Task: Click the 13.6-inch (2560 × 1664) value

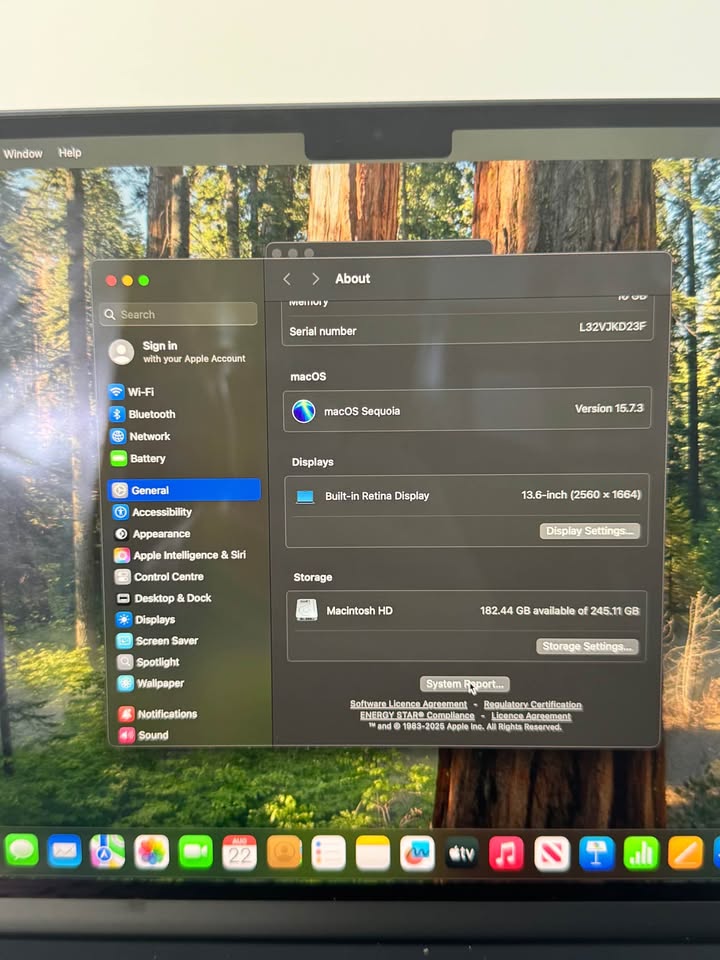Action: pyautogui.click(x=580, y=495)
